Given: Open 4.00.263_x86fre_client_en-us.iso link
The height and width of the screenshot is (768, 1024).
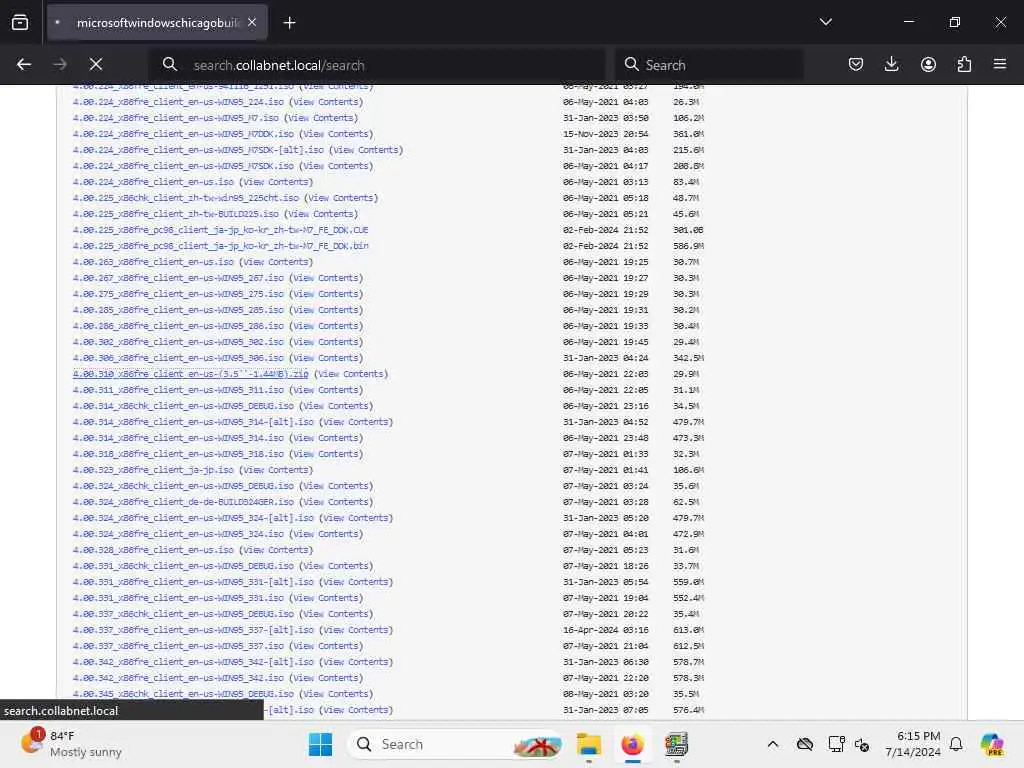Looking at the screenshot, I should [153, 262].
